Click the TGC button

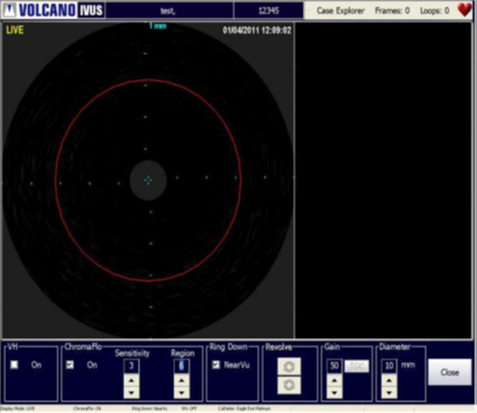pos(357,366)
